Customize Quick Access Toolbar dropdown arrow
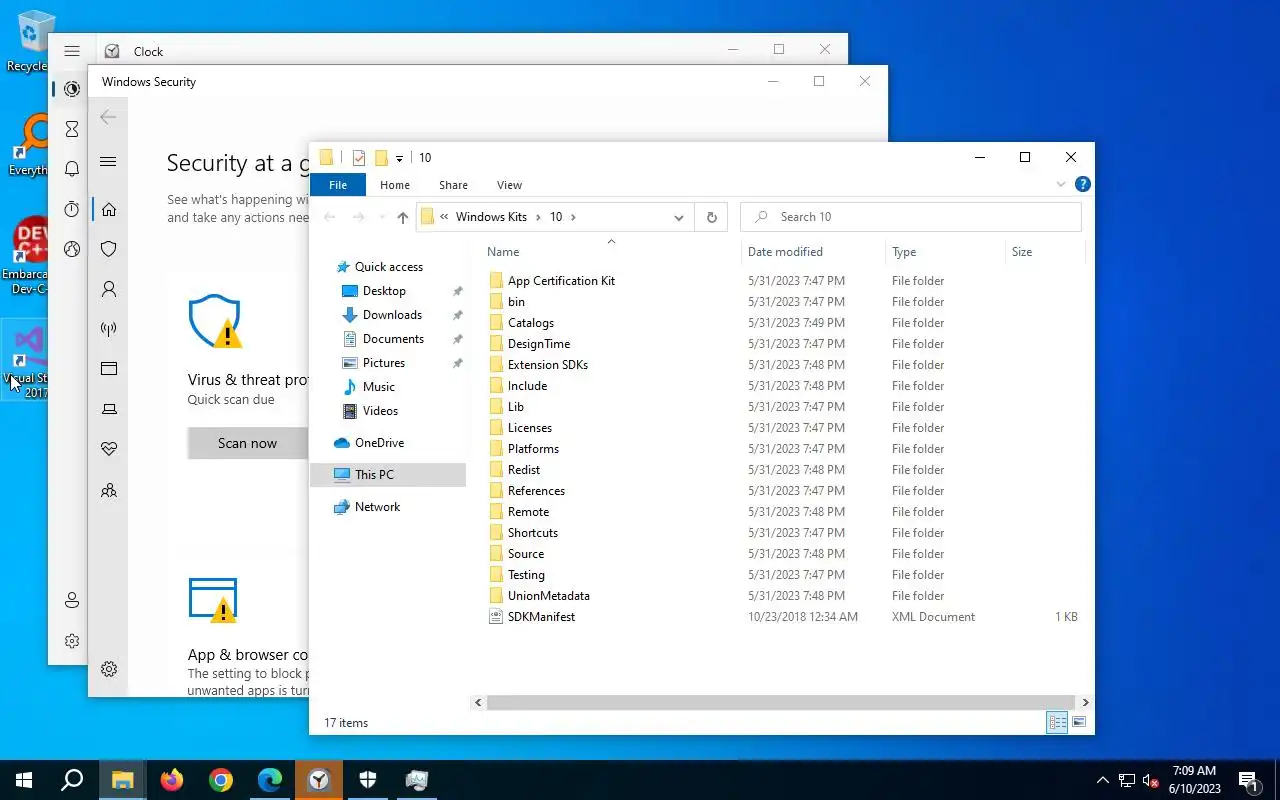This screenshot has width=1280, height=800. (399, 158)
